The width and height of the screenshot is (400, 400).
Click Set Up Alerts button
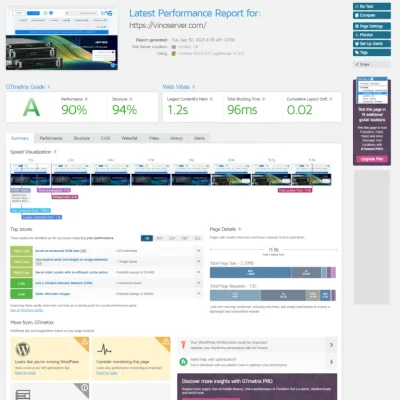point(372,44)
